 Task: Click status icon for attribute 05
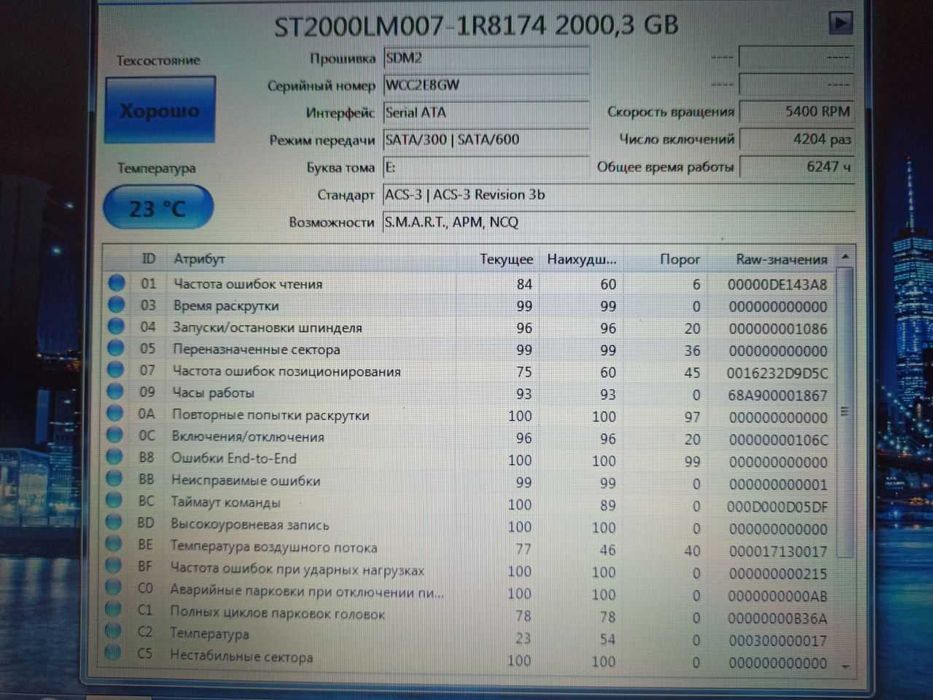116,349
